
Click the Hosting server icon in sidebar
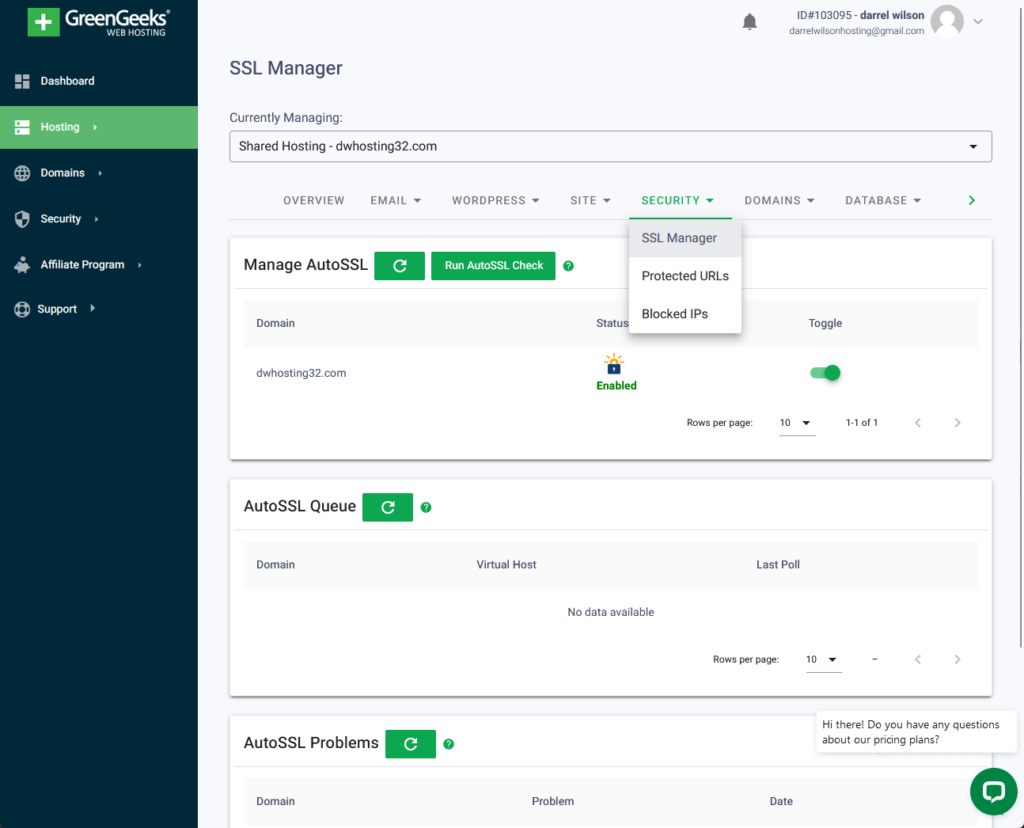22,127
